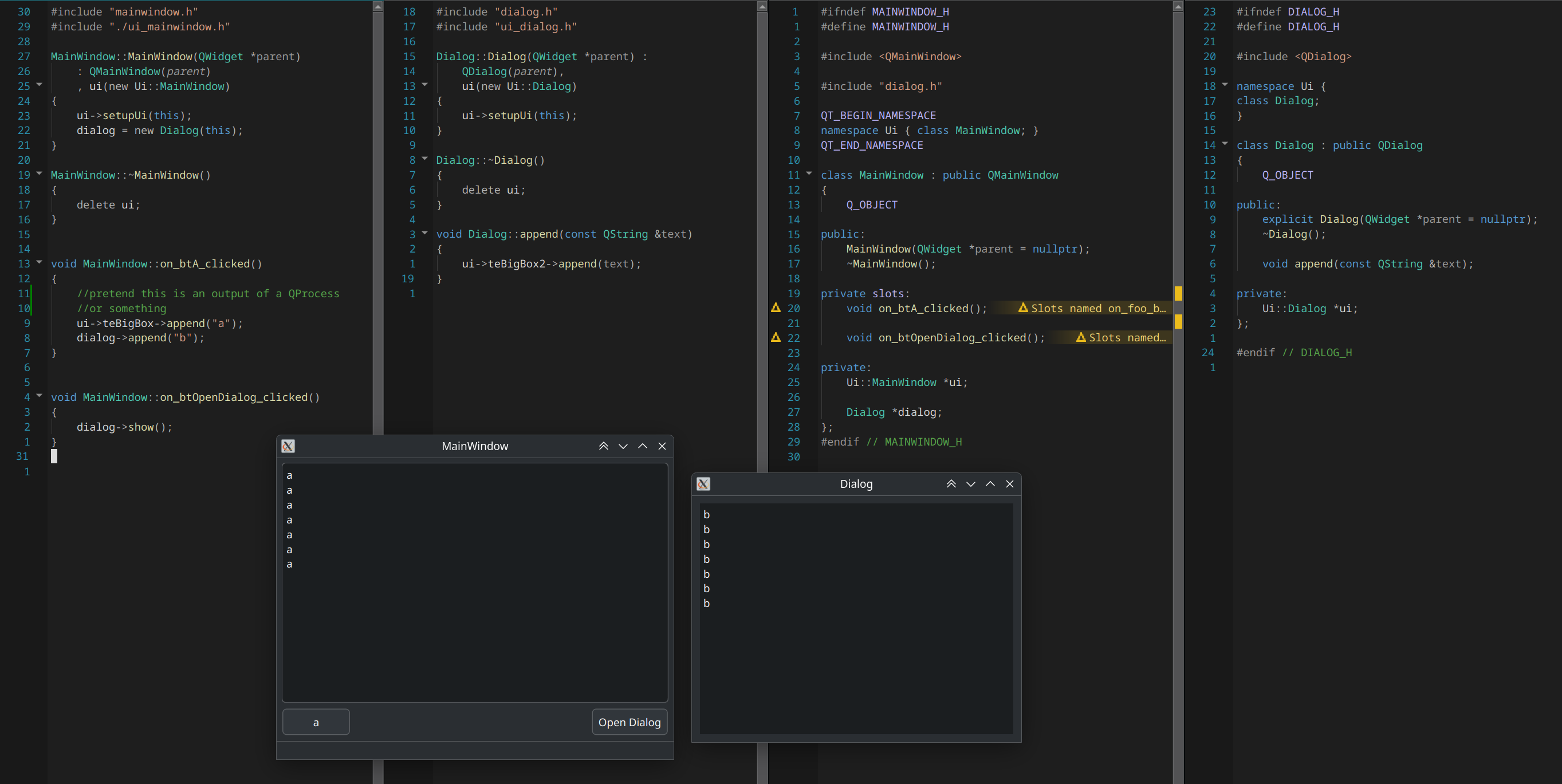This screenshot has width=1562, height=784.
Task: Click the line 'dialog = new Dialog(this);'
Action: pos(159,131)
